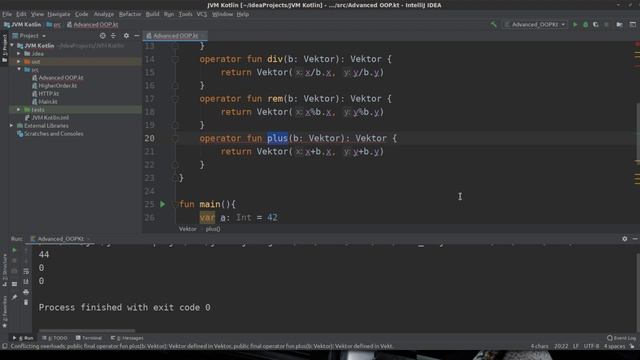
Task: Click the green hammer Build Project icon
Action: tap(493, 24)
